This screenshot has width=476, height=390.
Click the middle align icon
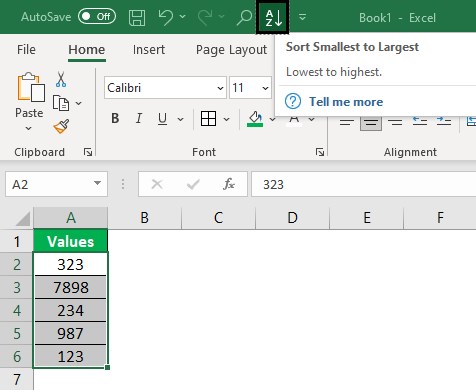click(x=371, y=122)
